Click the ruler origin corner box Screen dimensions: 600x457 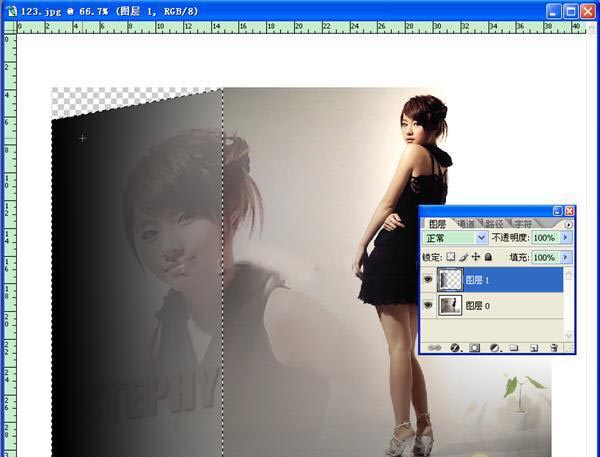click(9, 28)
